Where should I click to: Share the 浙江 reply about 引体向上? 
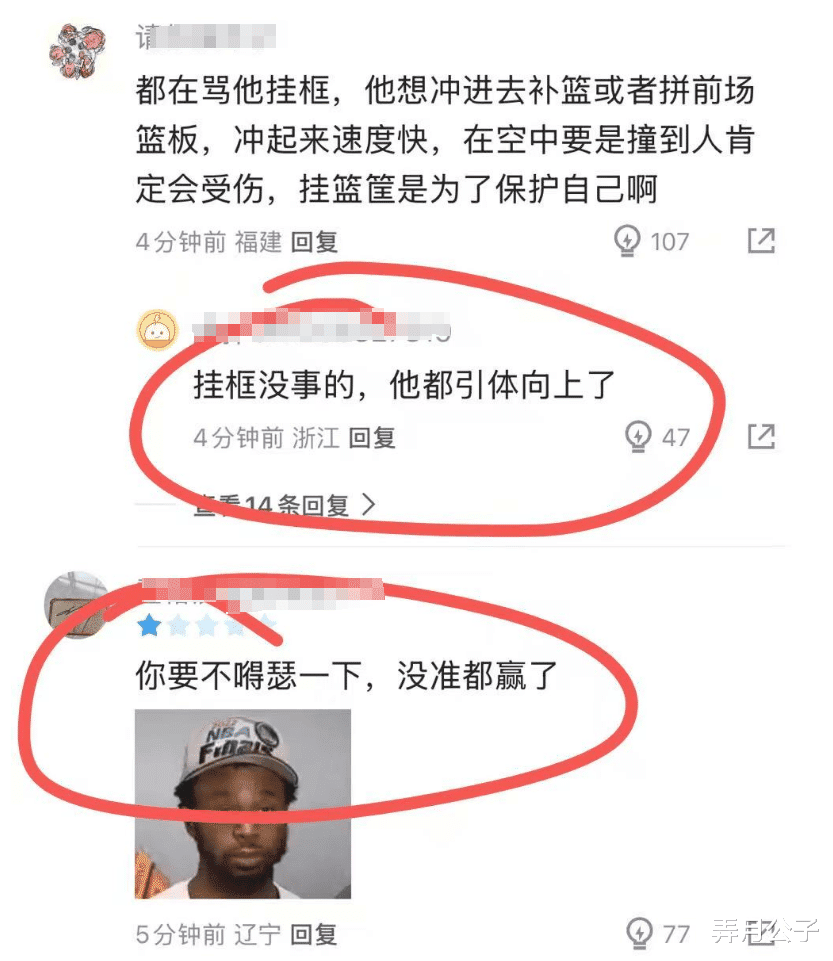point(761,436)
